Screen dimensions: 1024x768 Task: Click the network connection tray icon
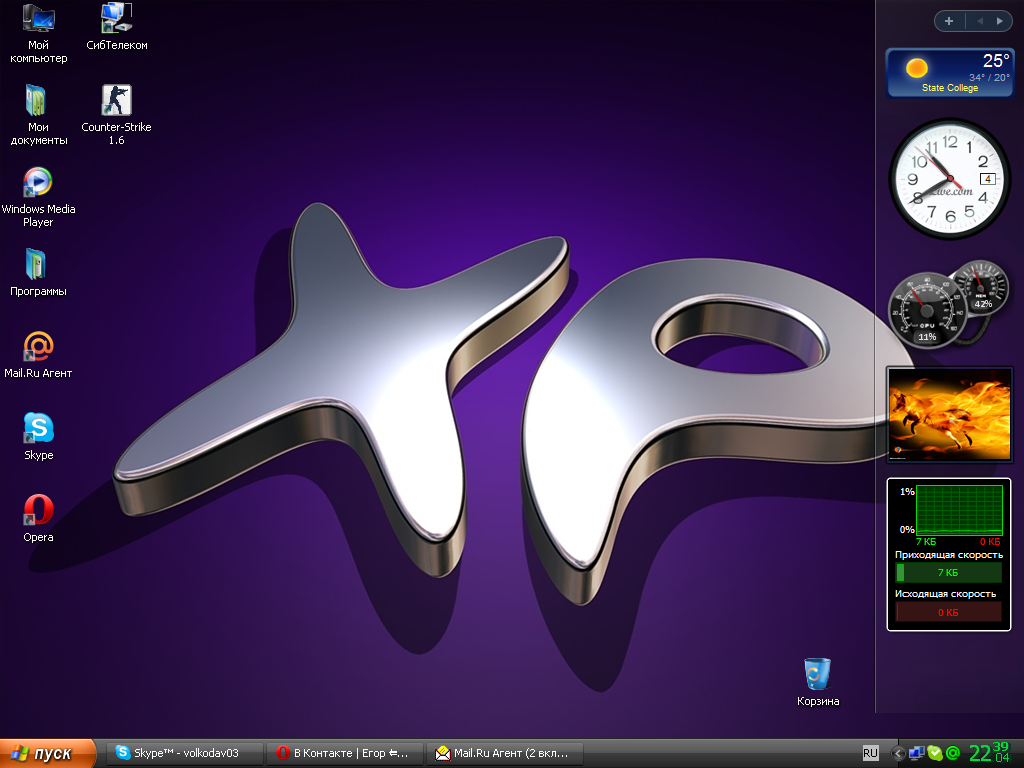(x=917, y=753)
